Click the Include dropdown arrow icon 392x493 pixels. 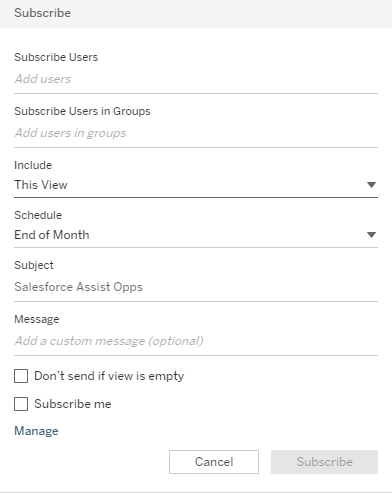[x=371, y=185]
